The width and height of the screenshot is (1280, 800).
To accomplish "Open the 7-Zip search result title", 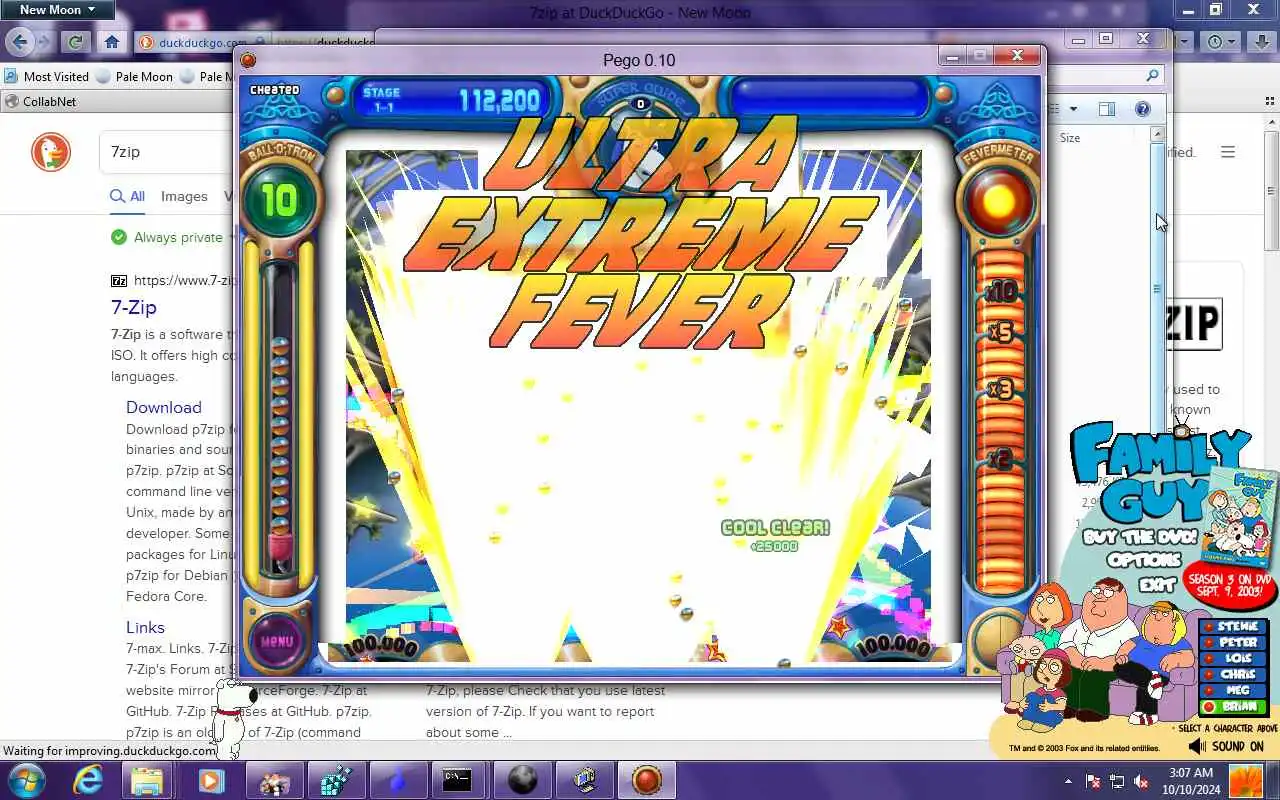I will coord(134,307).
